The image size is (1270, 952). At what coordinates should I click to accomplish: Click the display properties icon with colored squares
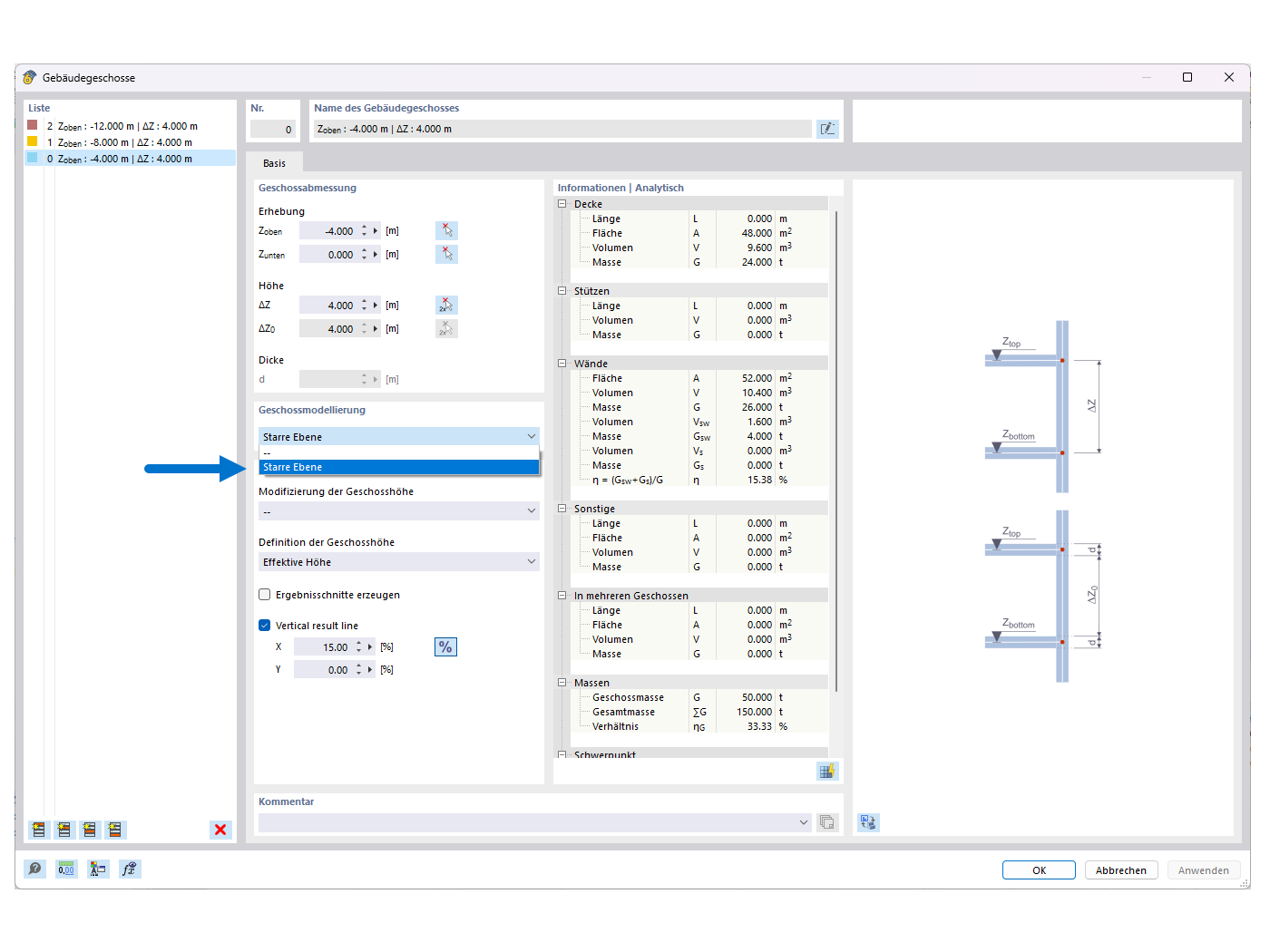98,869
